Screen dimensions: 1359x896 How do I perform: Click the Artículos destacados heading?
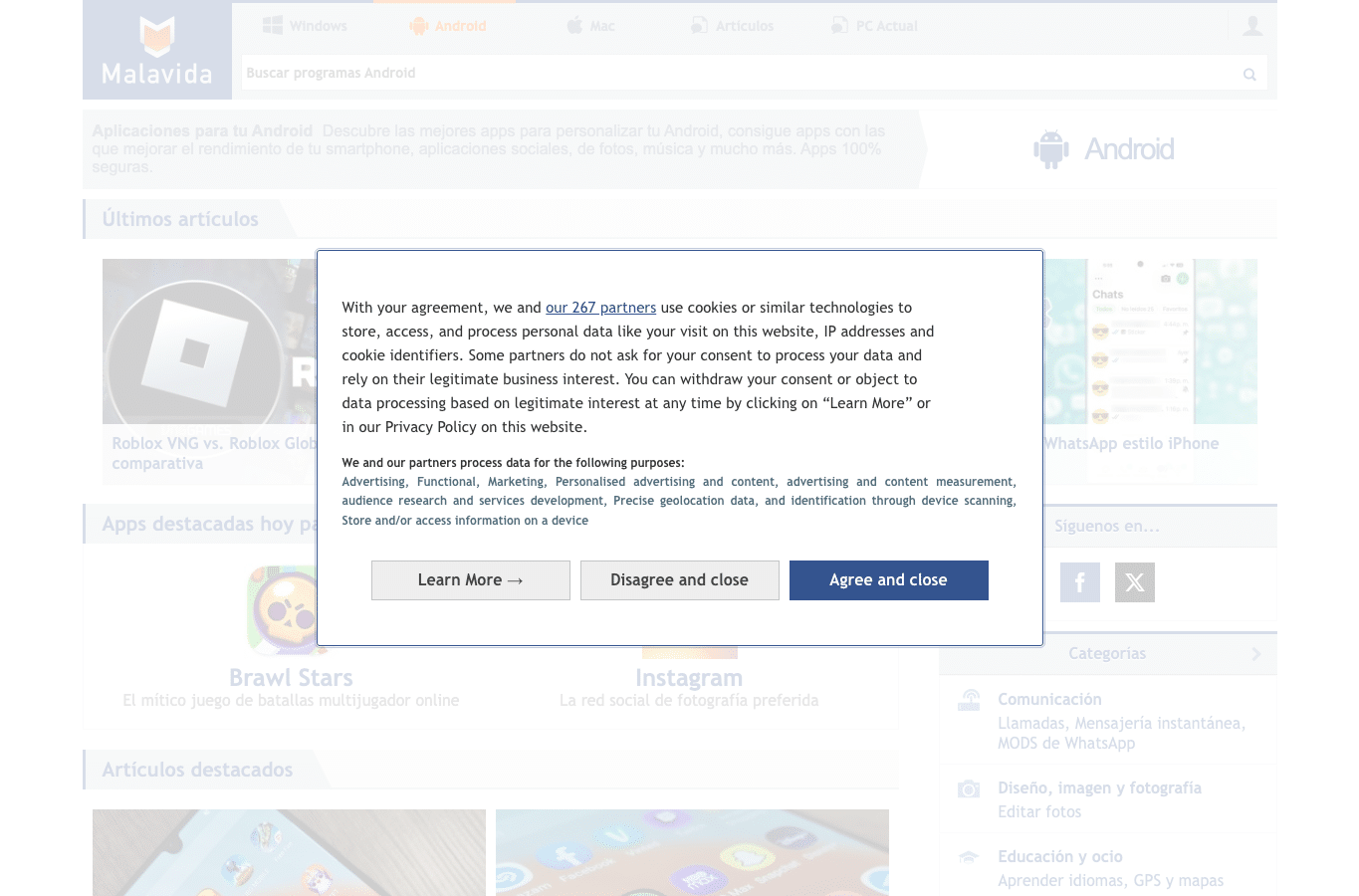tap(197, 770)
